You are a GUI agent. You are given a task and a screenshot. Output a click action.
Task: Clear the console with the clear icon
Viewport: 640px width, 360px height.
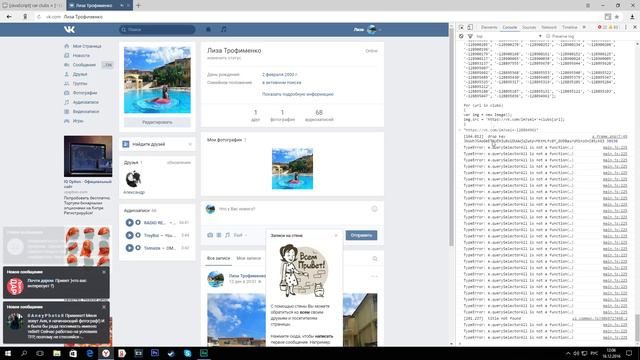pos(461,36)
